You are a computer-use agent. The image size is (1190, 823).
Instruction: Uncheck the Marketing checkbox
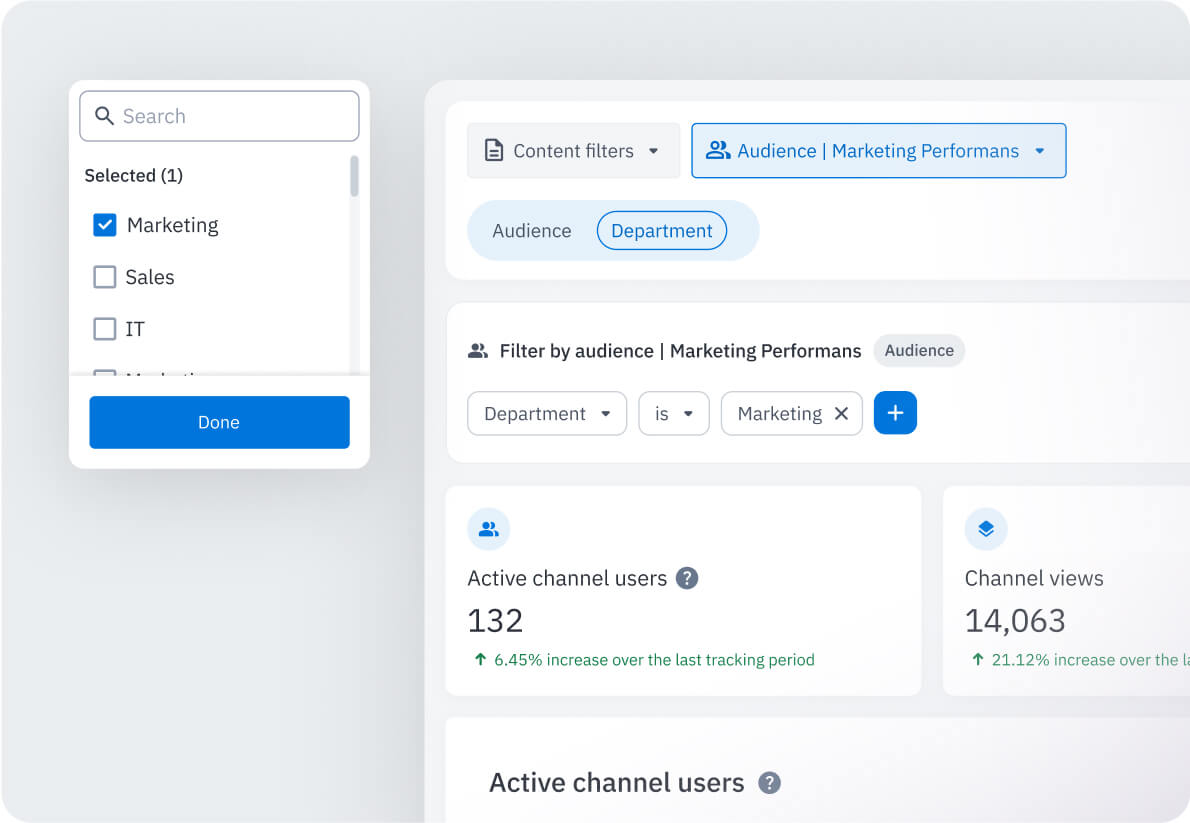104,225
